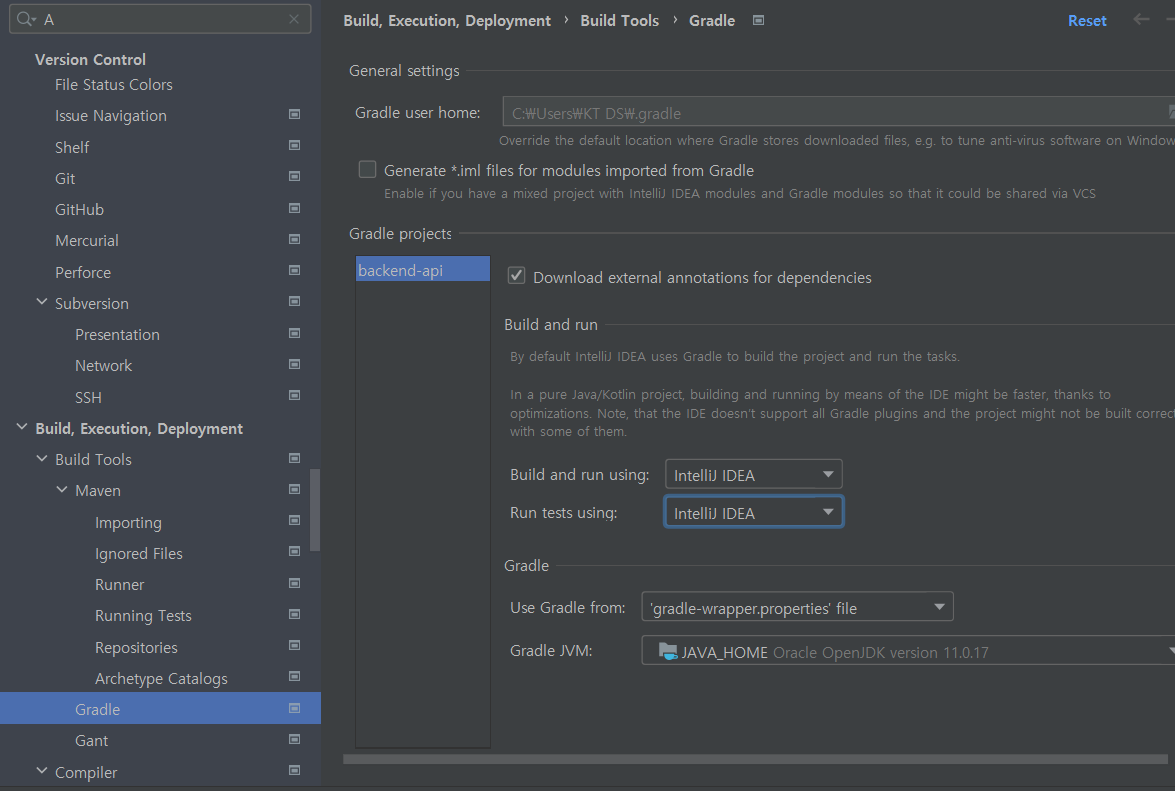This screenshot has width=1175, height=791.
Task: Select Running Tests under Maven
Action: tap(143, 616)
